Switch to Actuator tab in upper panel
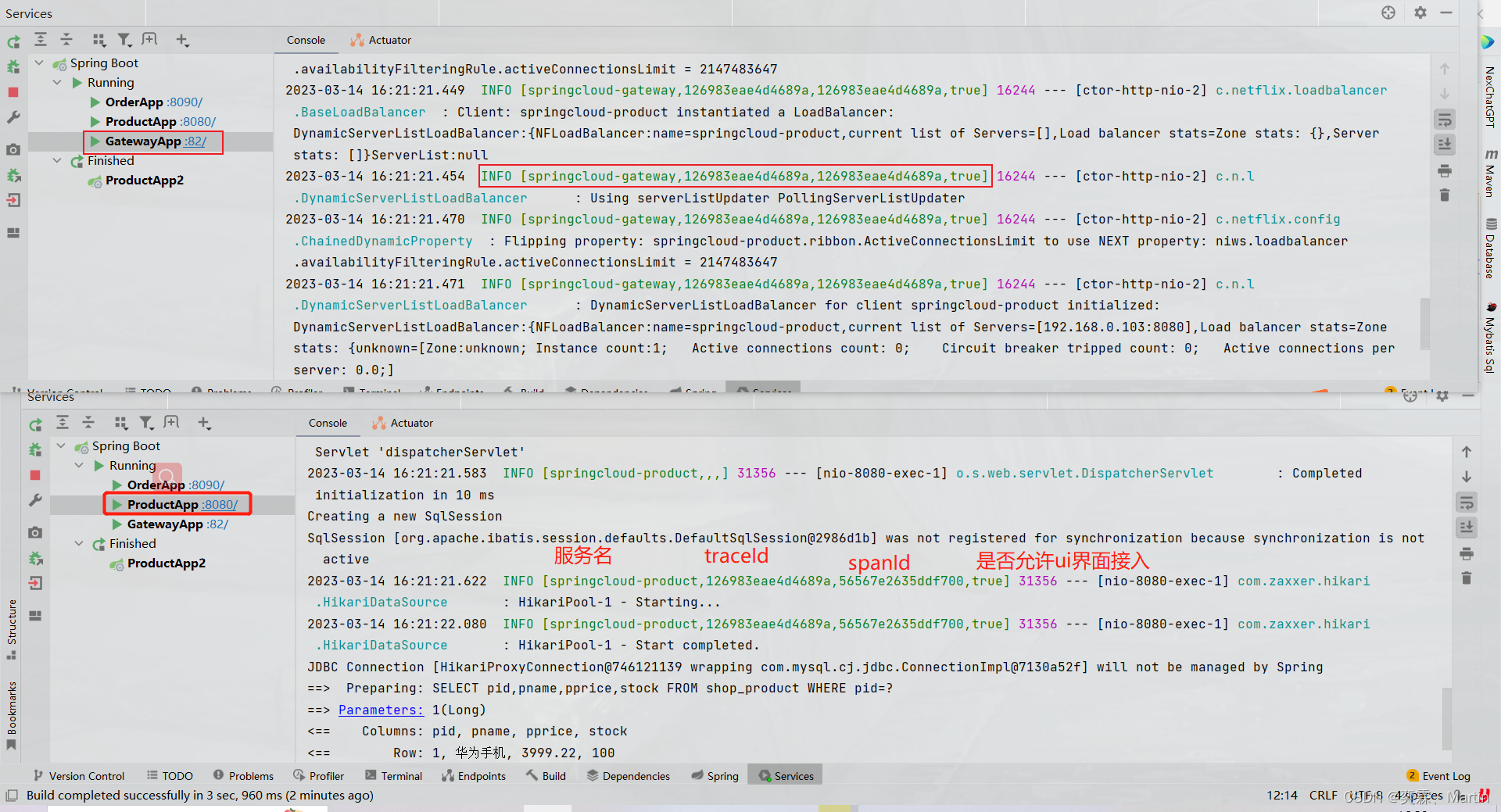Viewport: 1501px width, 812px height. pyautogui.click(x=382, y=40)
